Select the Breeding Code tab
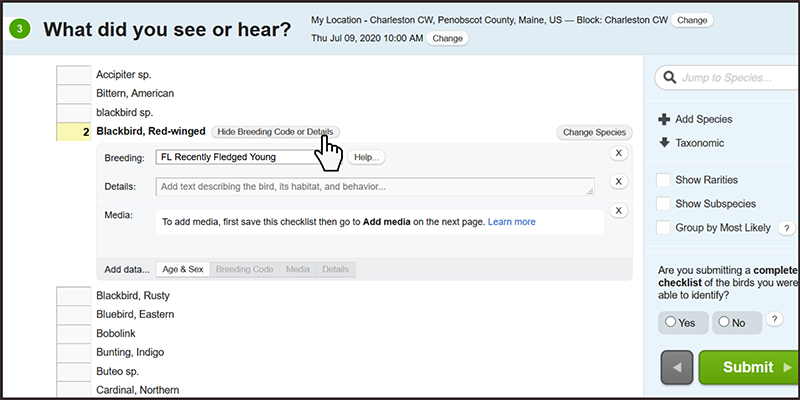Viewport: 800px width, 400px height. pyautogui.click(x=244, y=269)
